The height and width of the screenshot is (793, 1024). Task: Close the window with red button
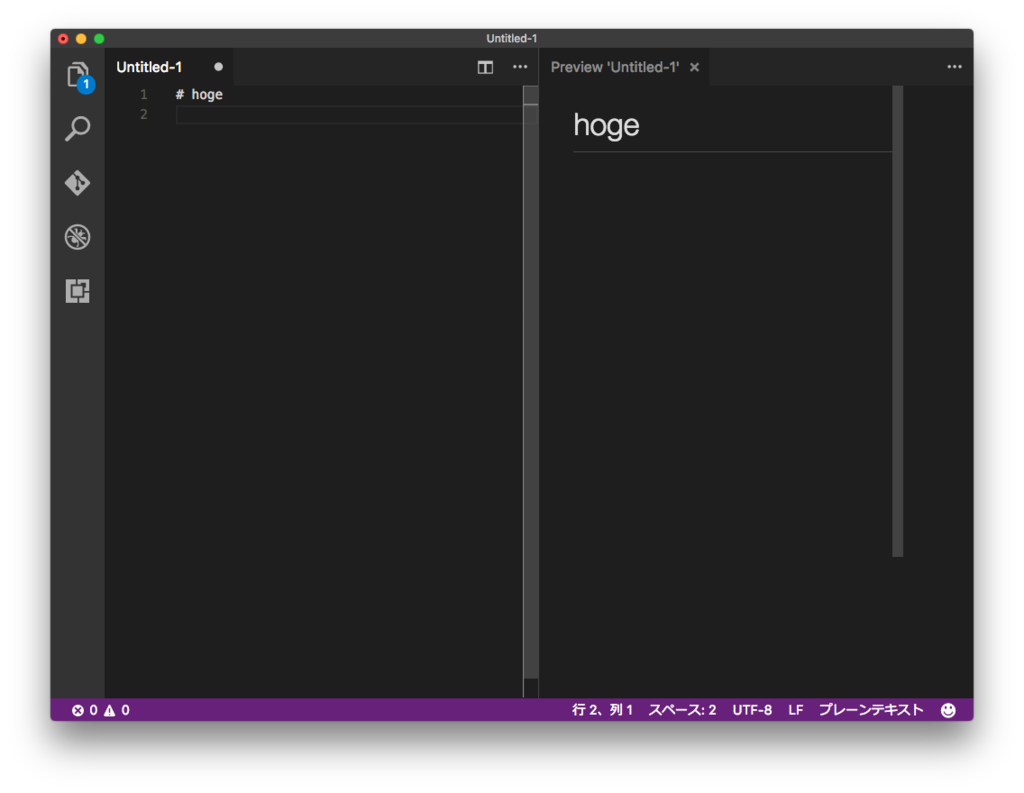pos(63,39)
